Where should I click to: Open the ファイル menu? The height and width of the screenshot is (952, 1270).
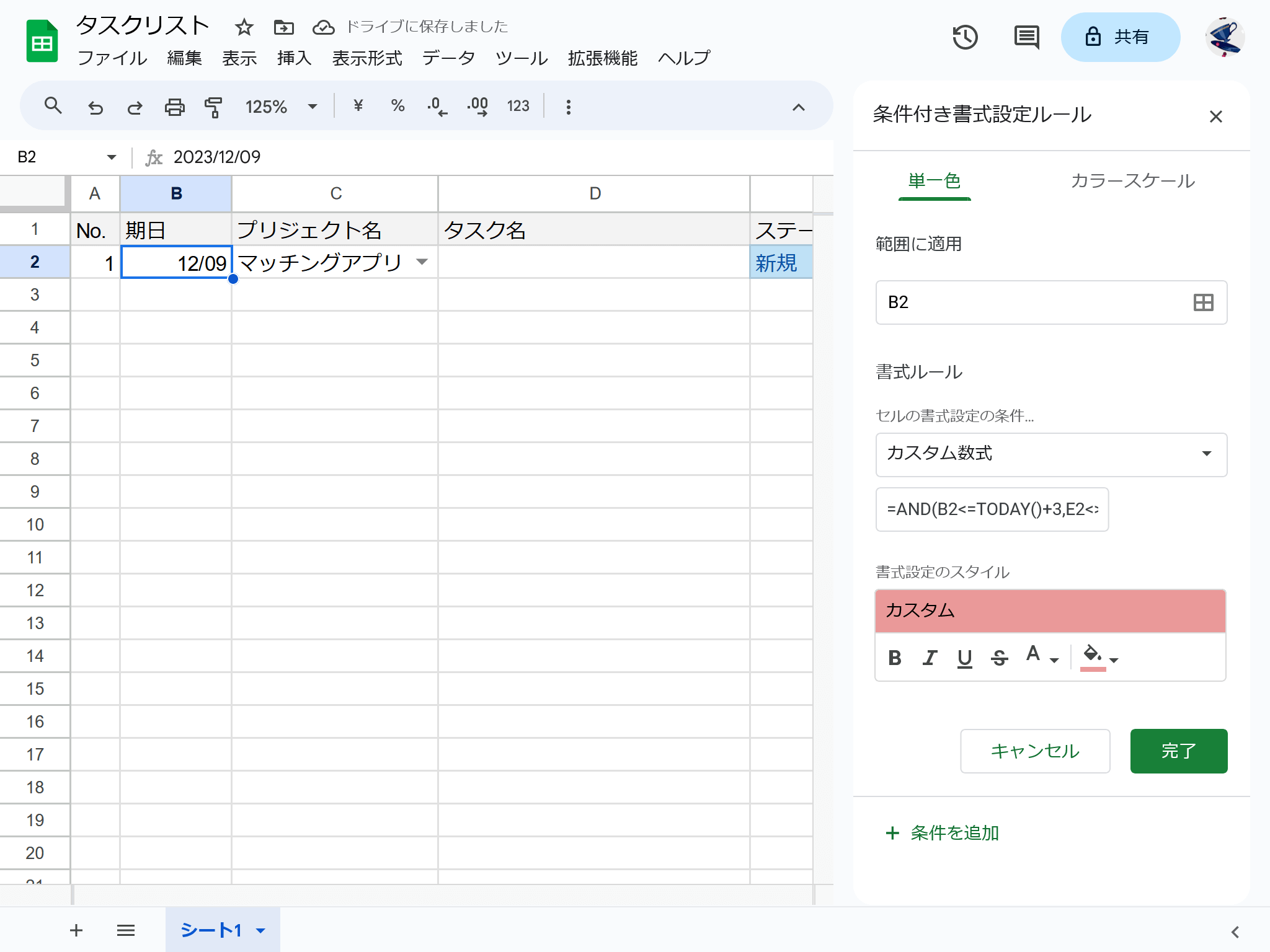[x=112, y=58]
